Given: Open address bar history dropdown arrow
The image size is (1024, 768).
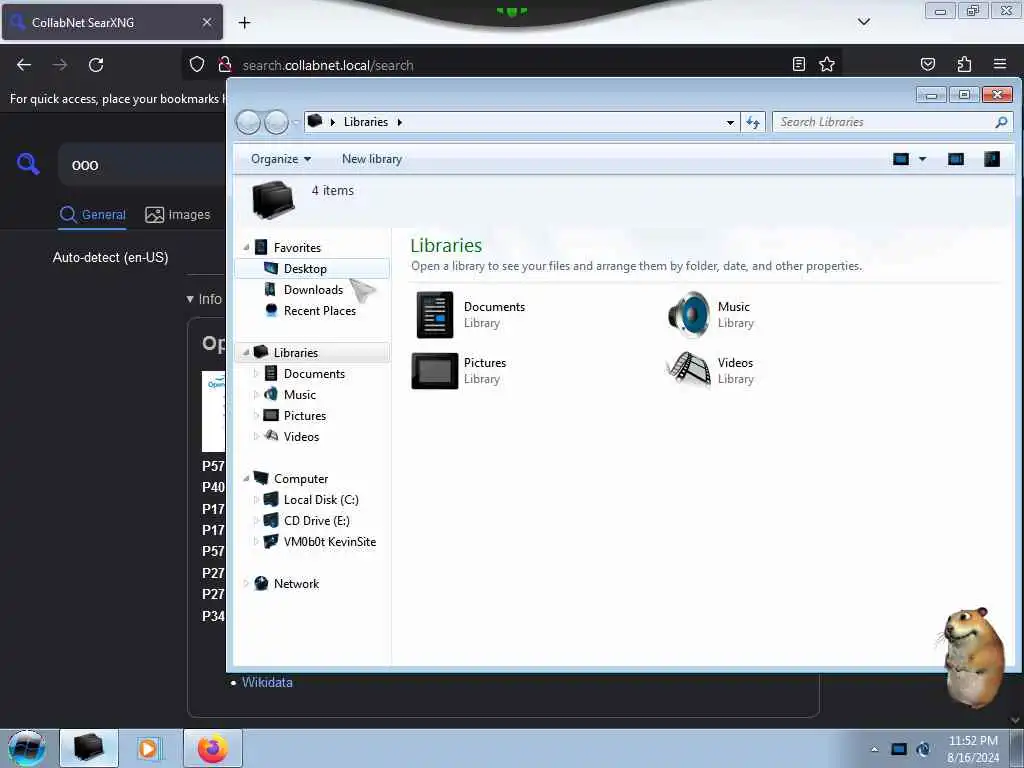Looking at the screenshot, I should coord(730,122).
